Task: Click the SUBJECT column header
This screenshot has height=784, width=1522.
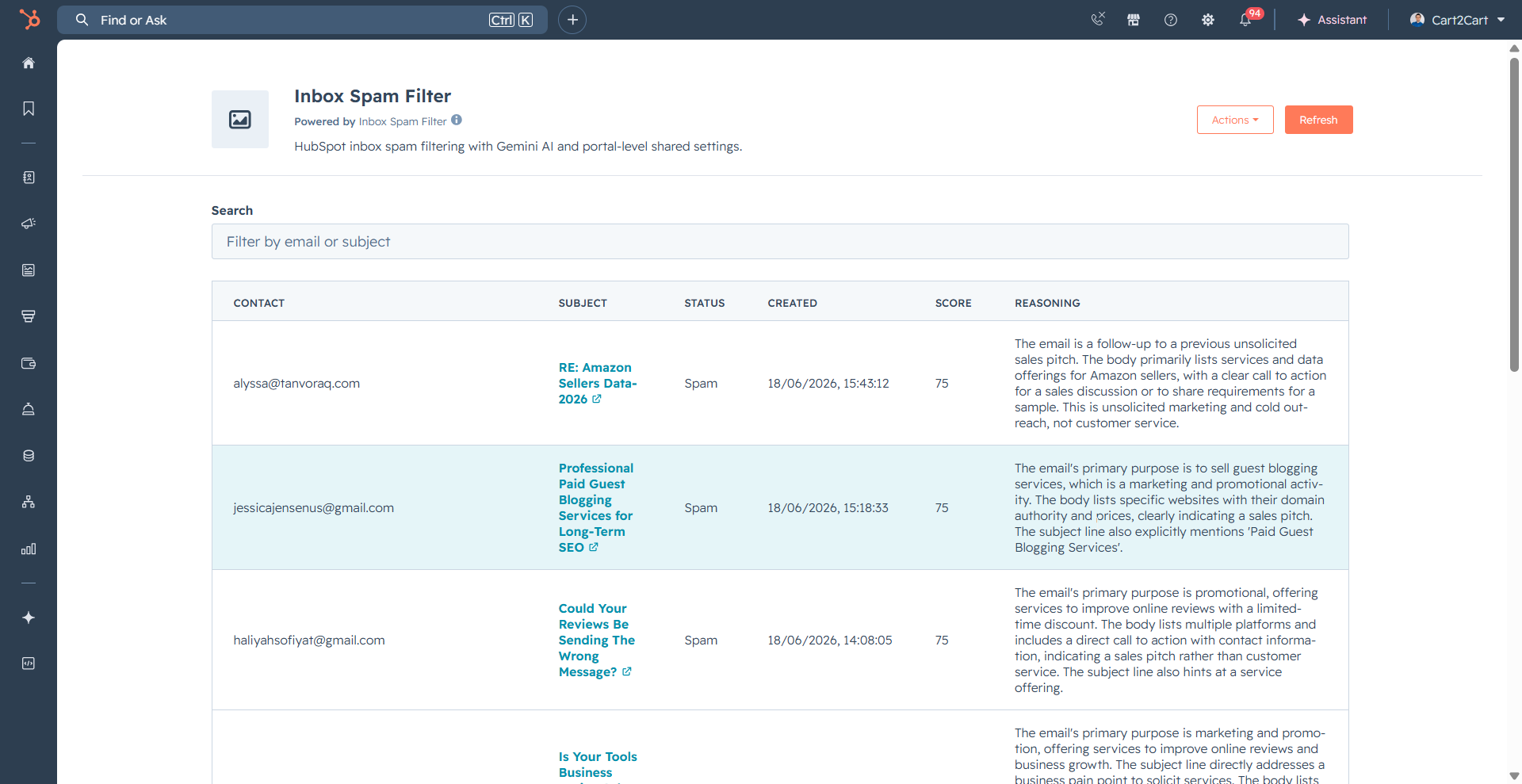Action: coord(583,303)
